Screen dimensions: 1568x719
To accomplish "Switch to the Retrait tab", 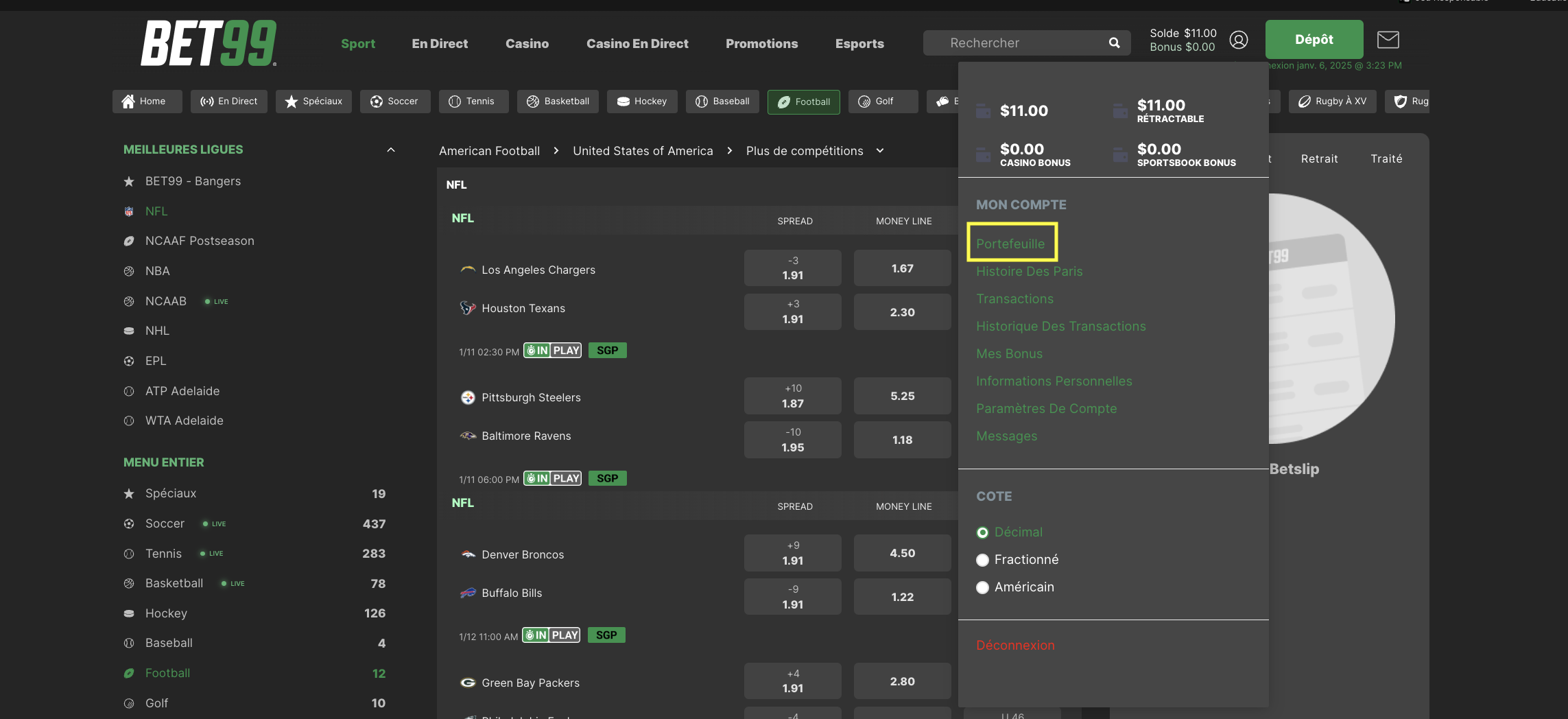I will tap(1319, 158).
